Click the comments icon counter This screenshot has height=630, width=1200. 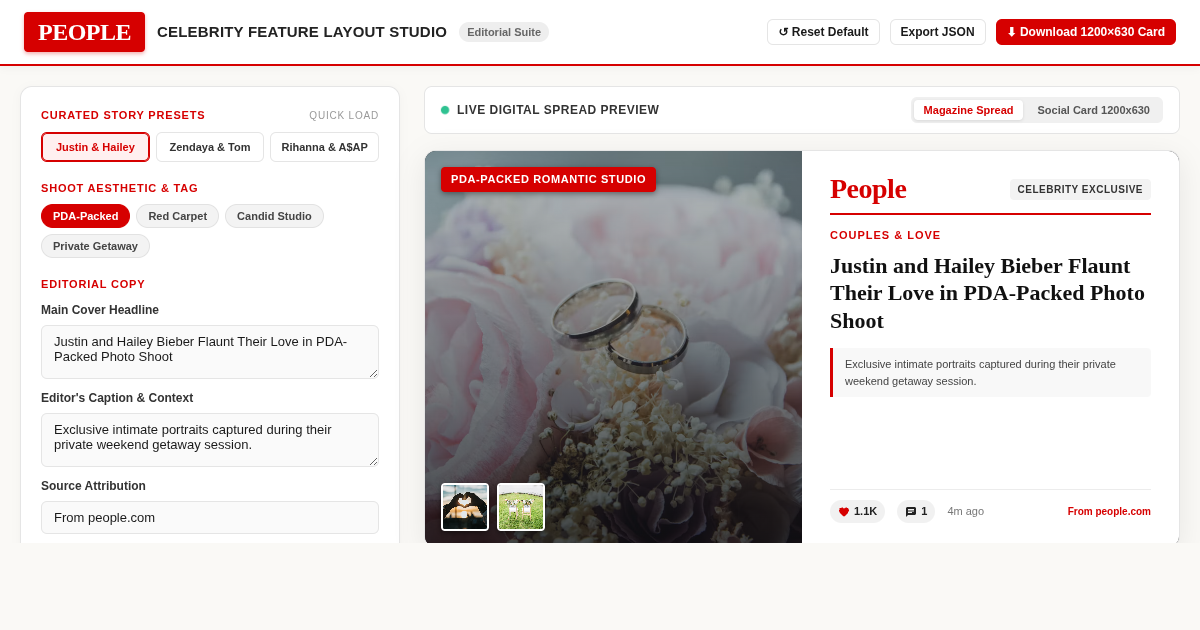point(916,511)
